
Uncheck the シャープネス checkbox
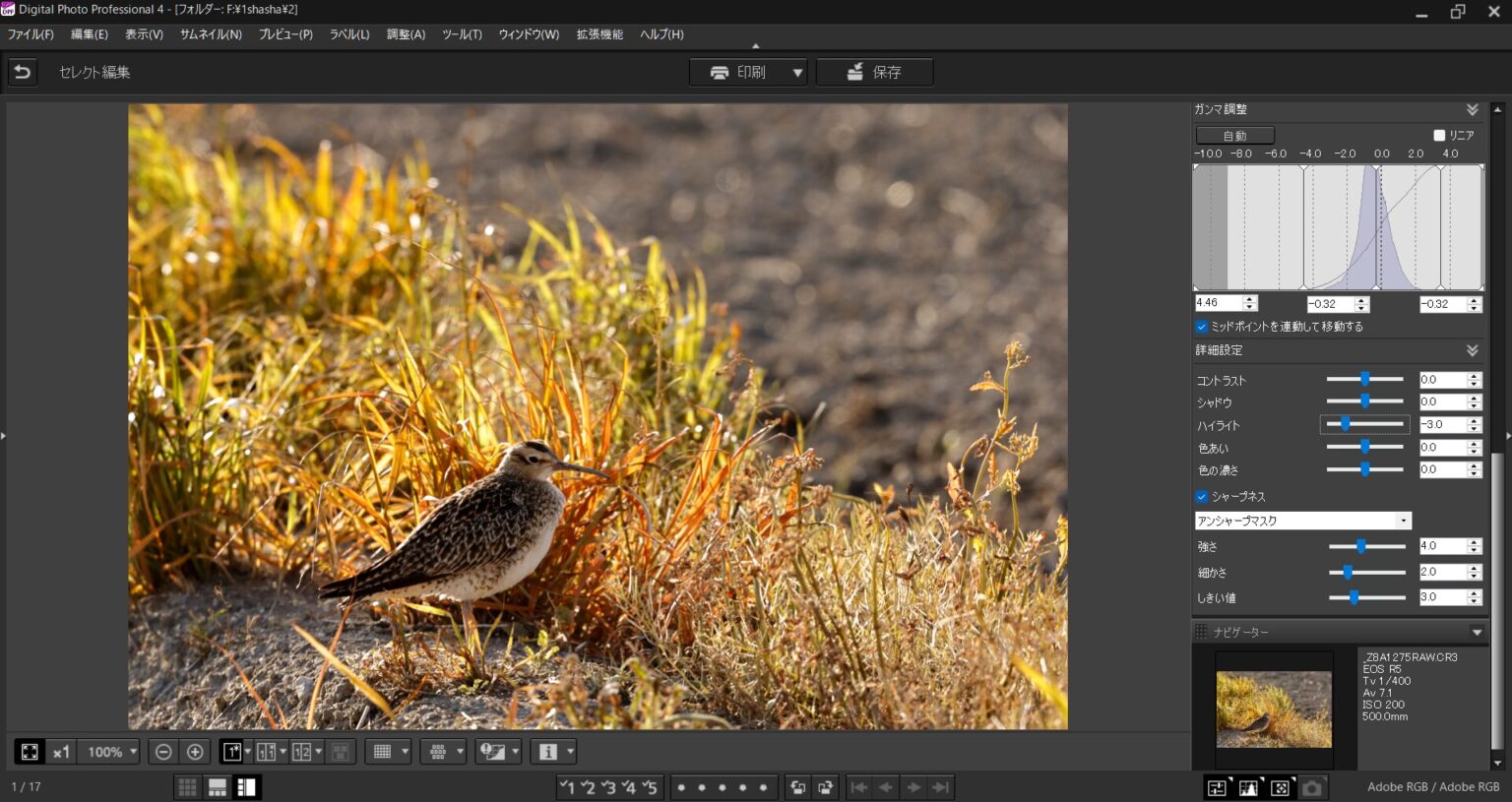(1201, 497)
